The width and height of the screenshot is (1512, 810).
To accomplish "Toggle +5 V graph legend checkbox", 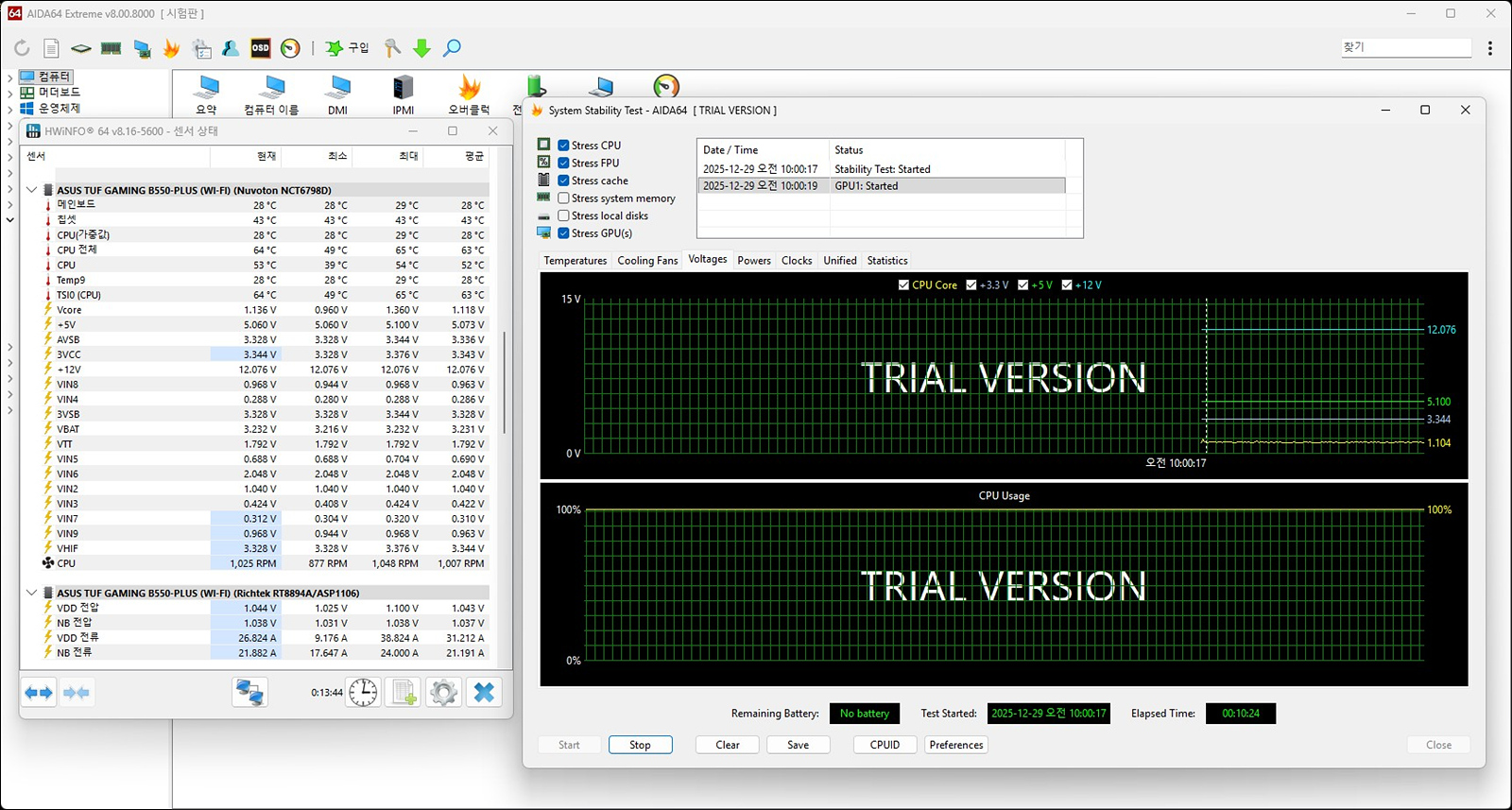I will click(x=1023, y=284).
